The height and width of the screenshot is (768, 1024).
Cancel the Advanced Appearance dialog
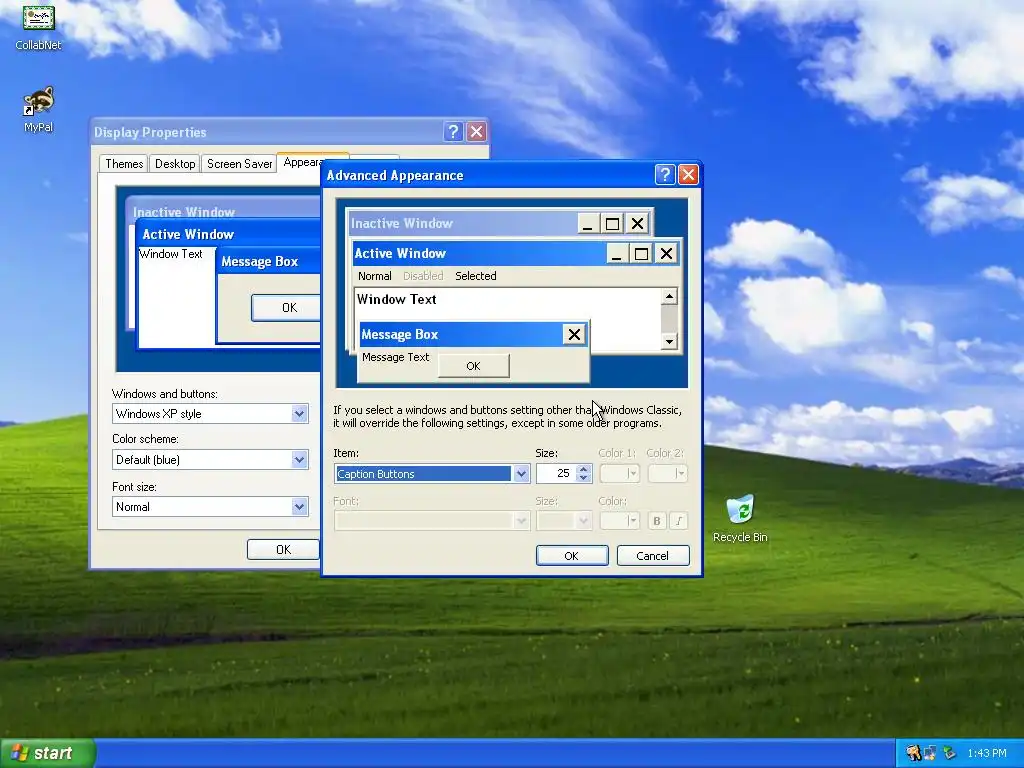[x=653, y=556]
